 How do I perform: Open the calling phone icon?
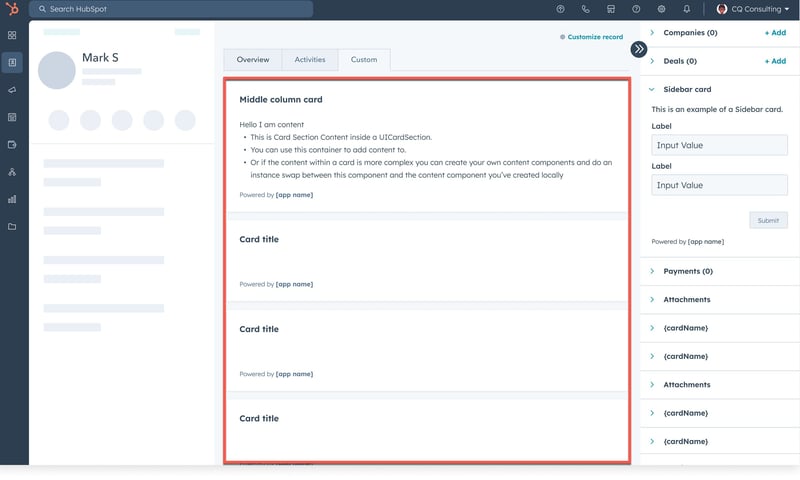click(585, 9)
